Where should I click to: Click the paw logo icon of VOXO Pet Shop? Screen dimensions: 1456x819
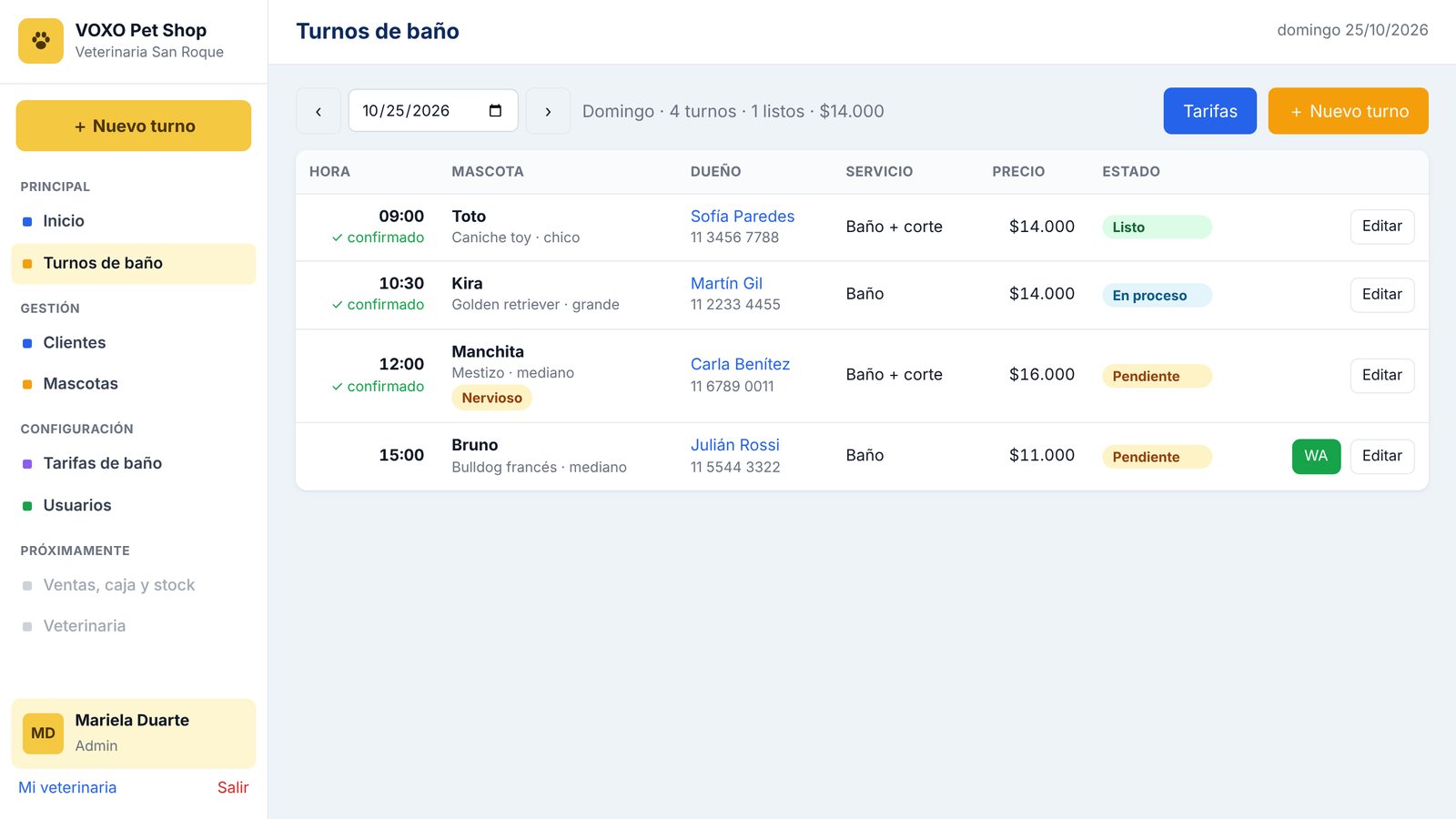click(41, 41)
